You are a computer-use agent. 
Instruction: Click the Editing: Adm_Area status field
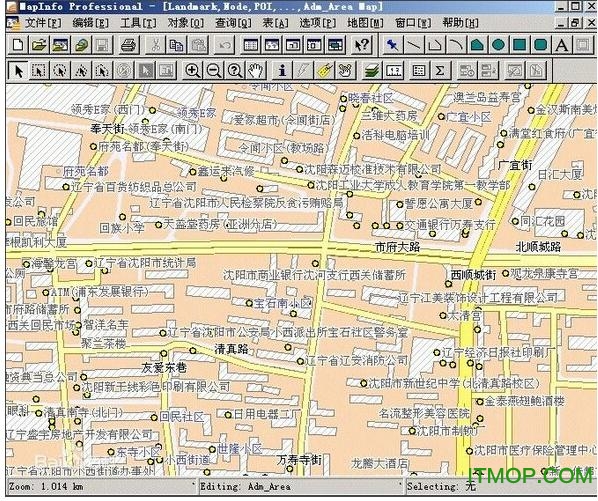(x=300, y=487)
